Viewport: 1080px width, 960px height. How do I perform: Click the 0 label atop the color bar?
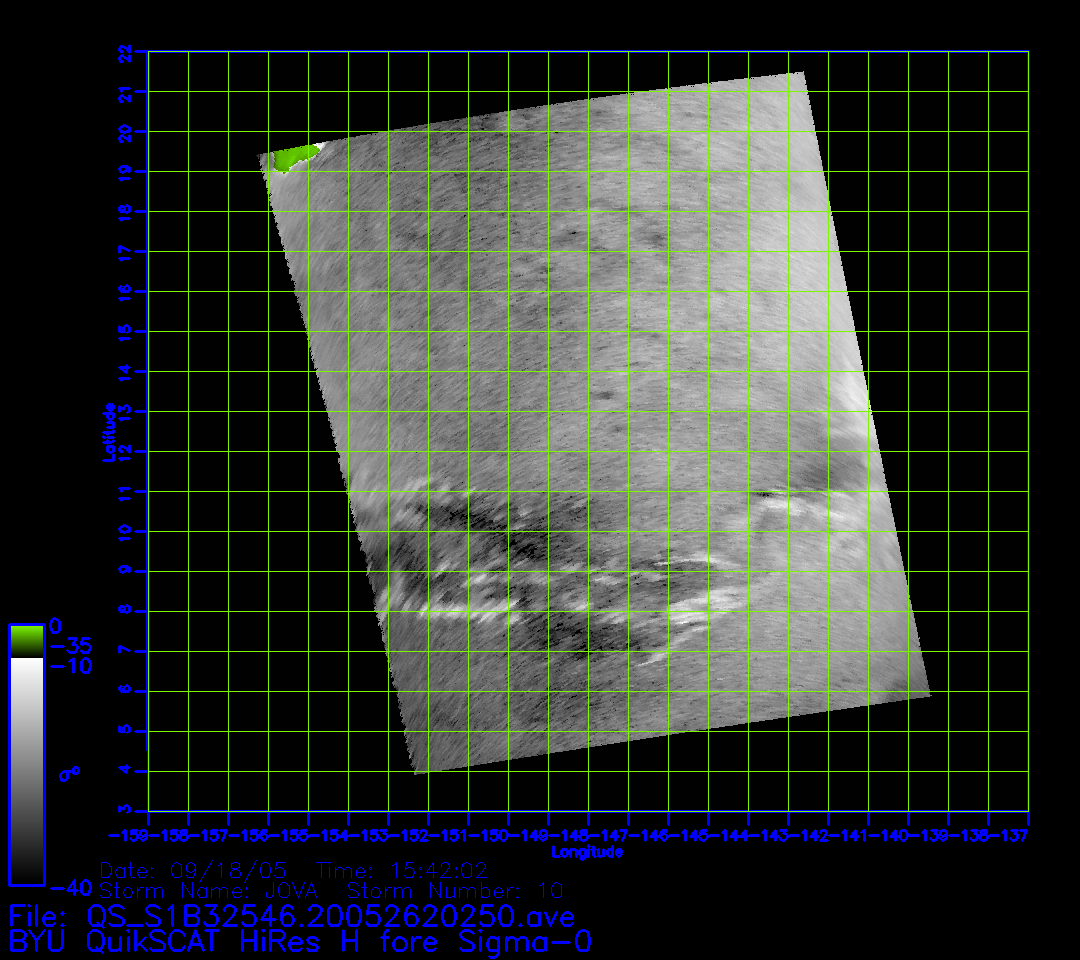click(55, 627)
